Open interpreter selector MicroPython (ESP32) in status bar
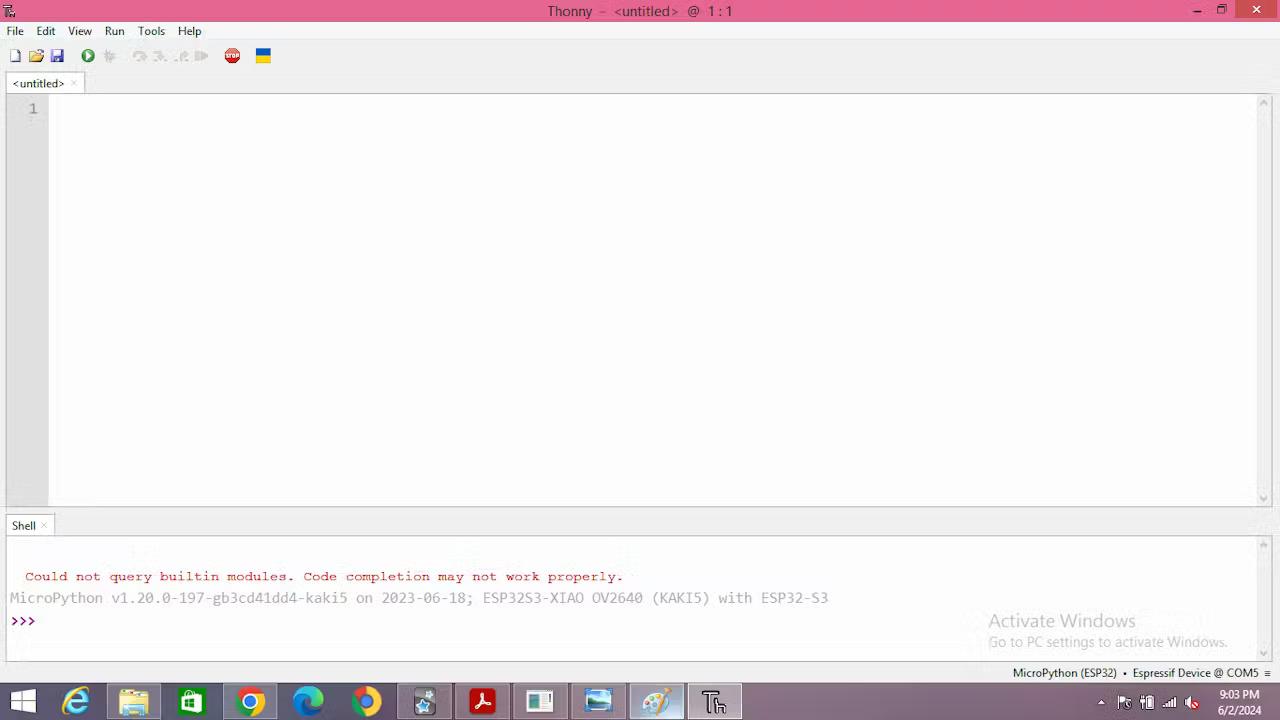This screenshot has width=1280, height=720. click(x=1064, y=673)
